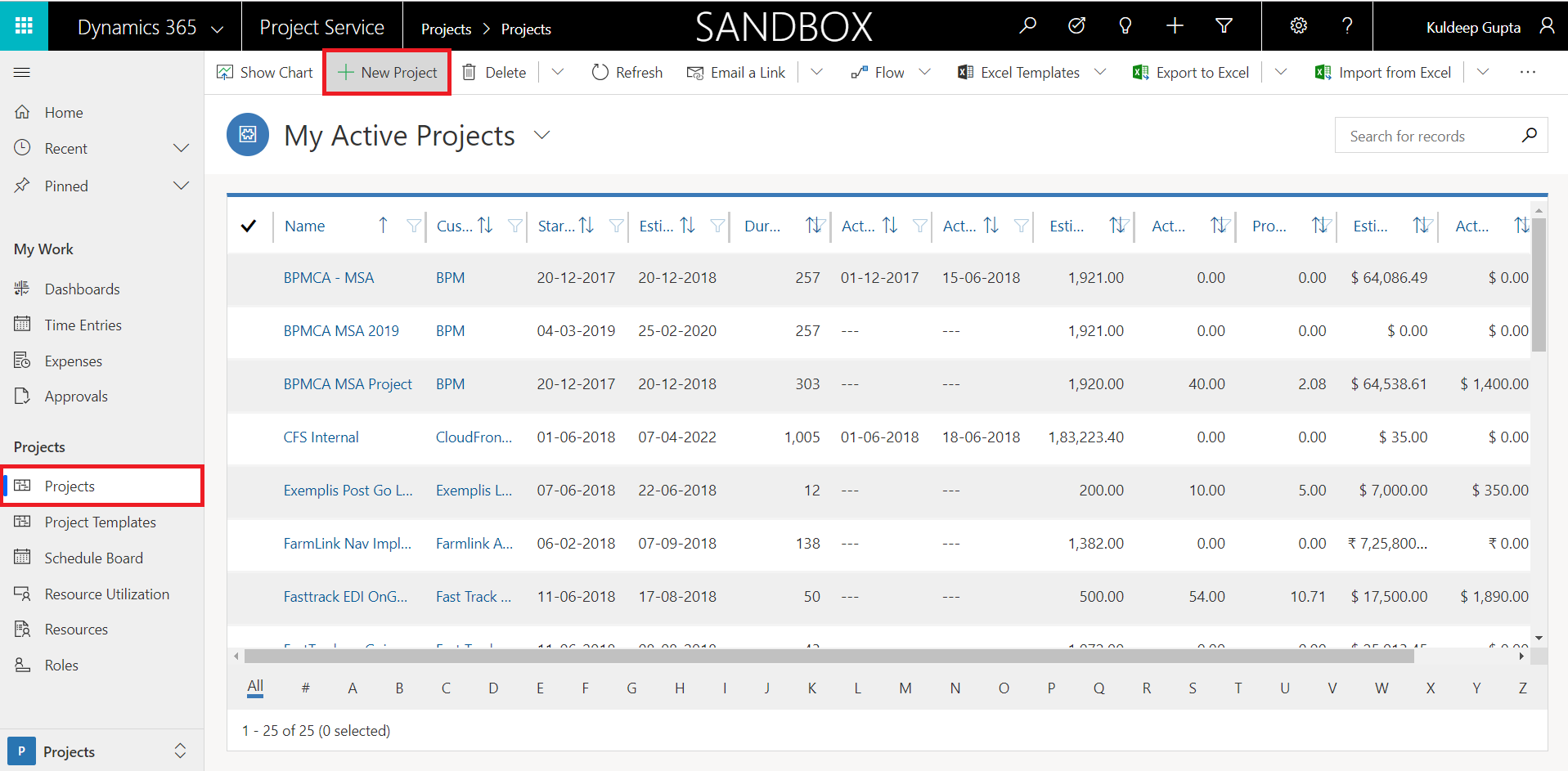Open Time Entries in sidebar
Screen dimensions: 1568x771
(83, 325)
